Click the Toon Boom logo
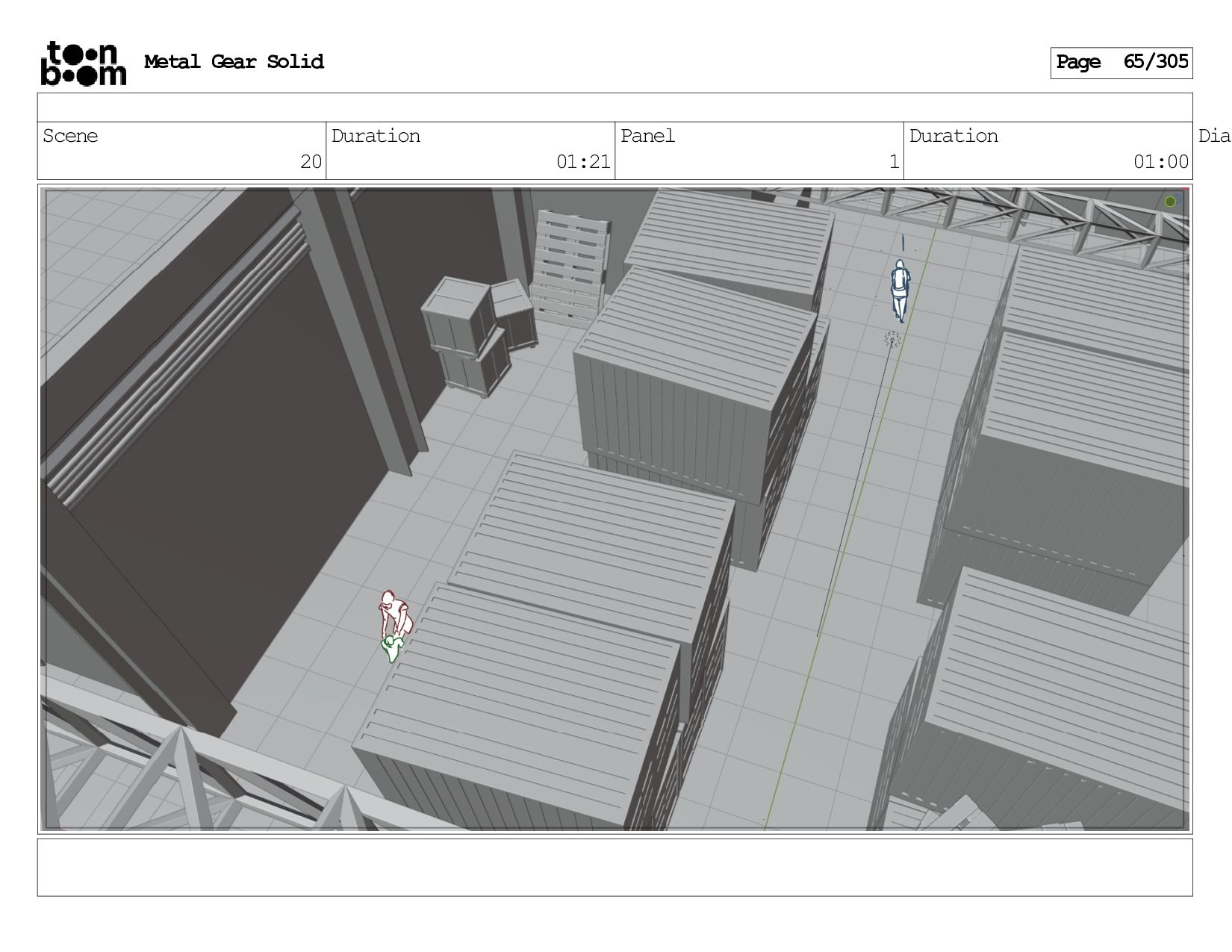The height and width of the screenshot is (952, 1232). 83,63
